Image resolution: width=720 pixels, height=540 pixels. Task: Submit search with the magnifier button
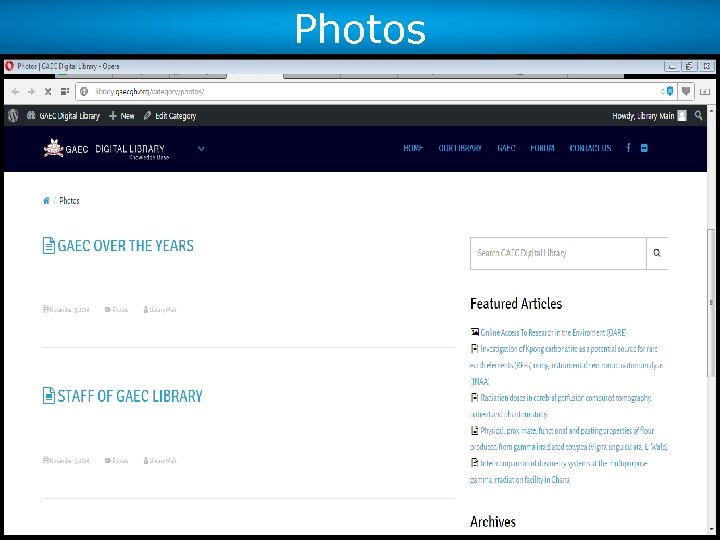coord(657,253)
